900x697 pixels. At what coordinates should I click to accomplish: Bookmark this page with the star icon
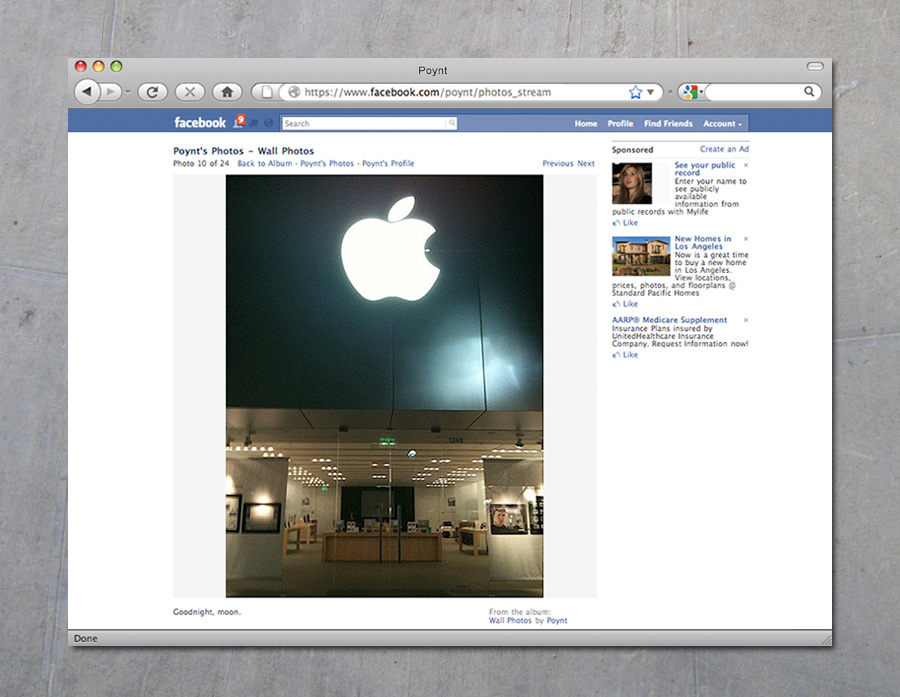click(x=635, y=92)
